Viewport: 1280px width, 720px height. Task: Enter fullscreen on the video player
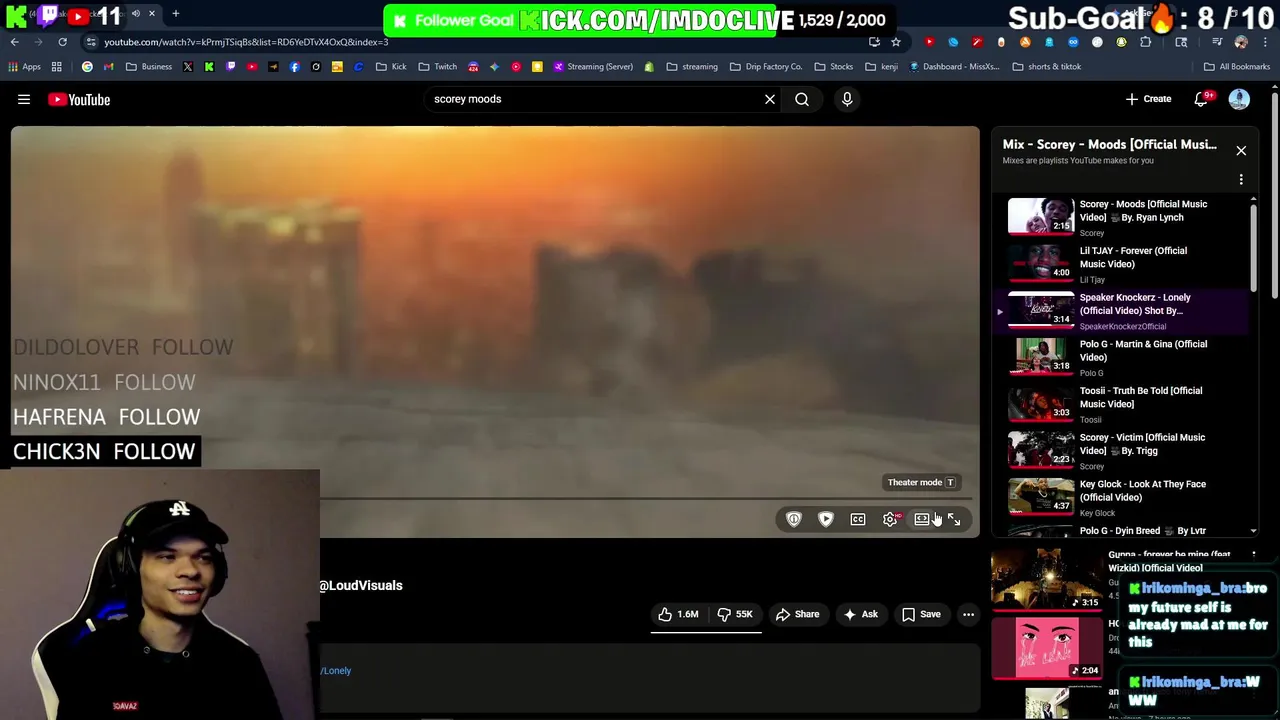coord(954,519)
